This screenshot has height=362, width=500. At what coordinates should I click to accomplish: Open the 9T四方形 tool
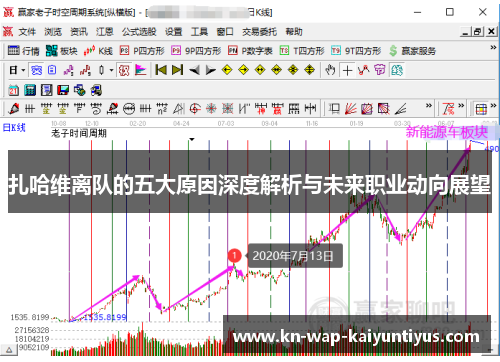pos(356,51)
